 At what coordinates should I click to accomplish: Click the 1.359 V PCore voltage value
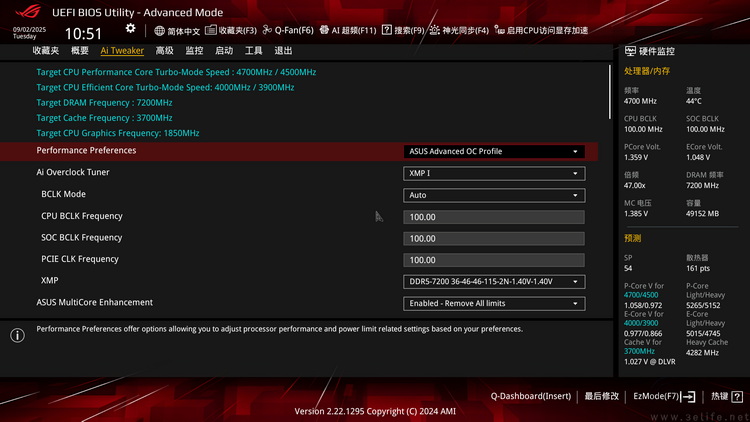coord(636,157)
